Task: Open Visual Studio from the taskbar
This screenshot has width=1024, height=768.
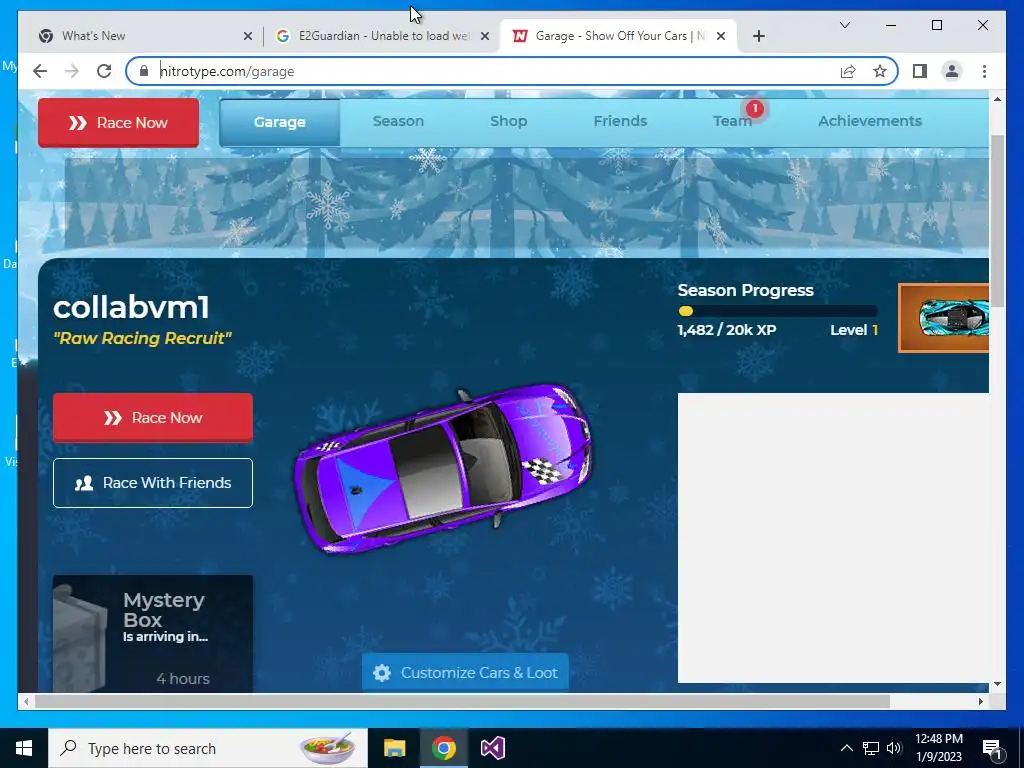Action: pyautogui.click(x=492, y=748)
